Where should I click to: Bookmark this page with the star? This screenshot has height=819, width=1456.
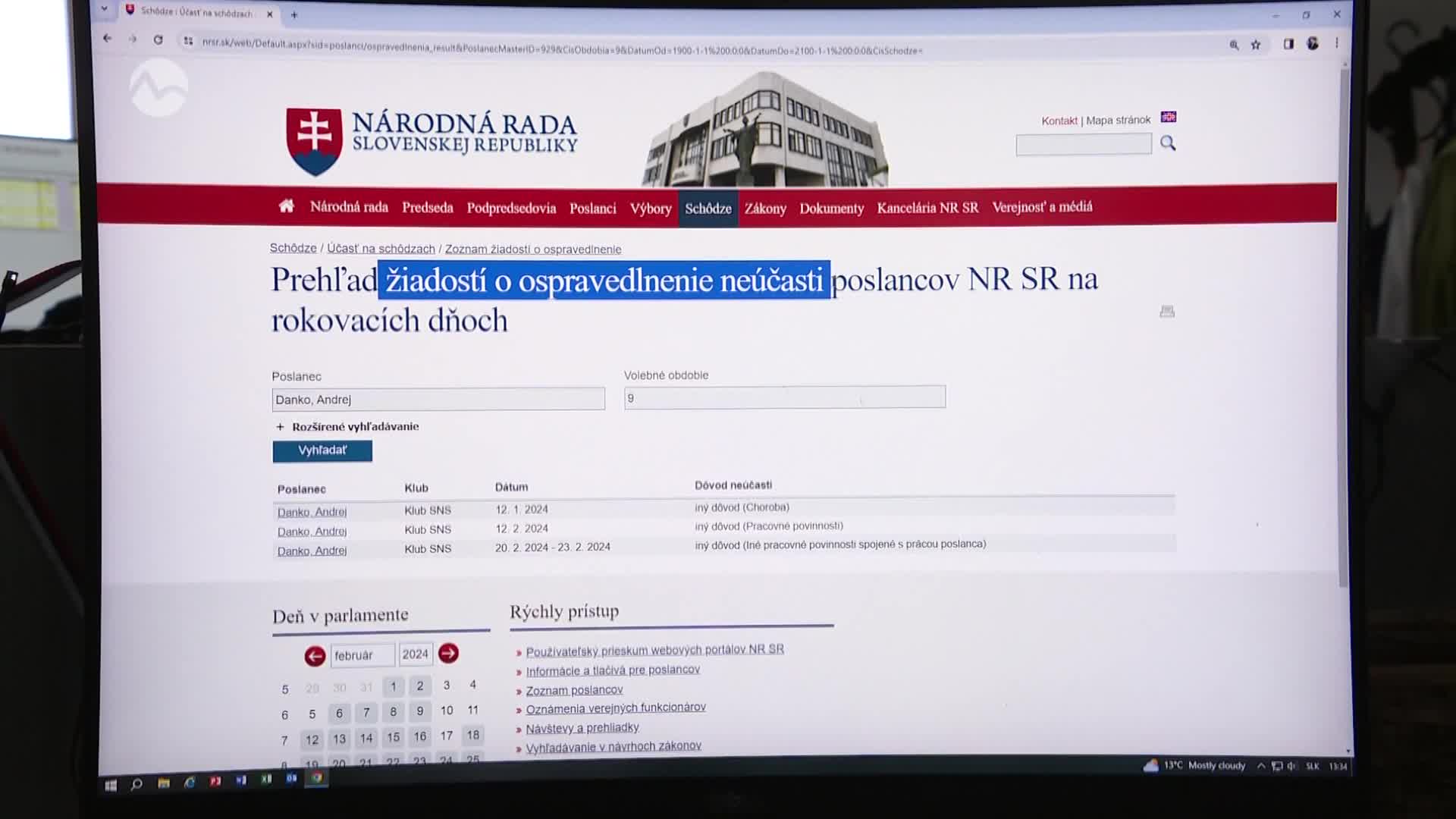(x=1256, y=45)
